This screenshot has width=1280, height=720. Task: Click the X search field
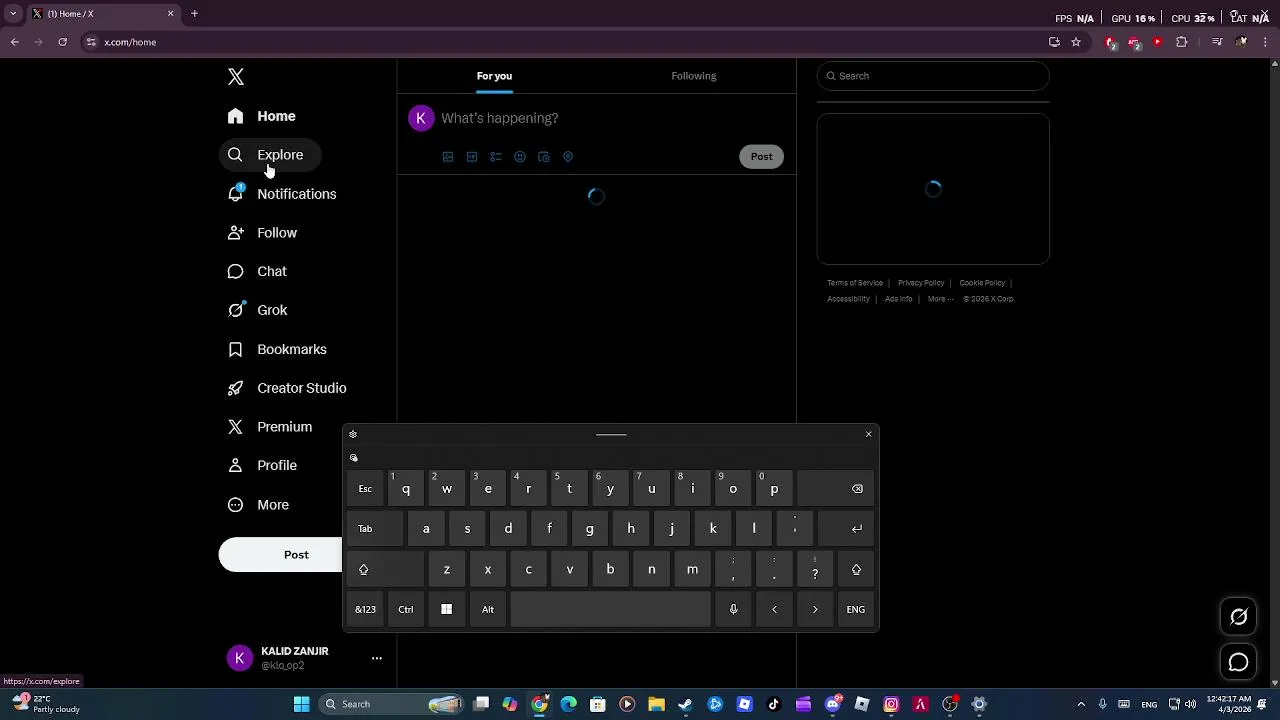(x=933, y=76)
